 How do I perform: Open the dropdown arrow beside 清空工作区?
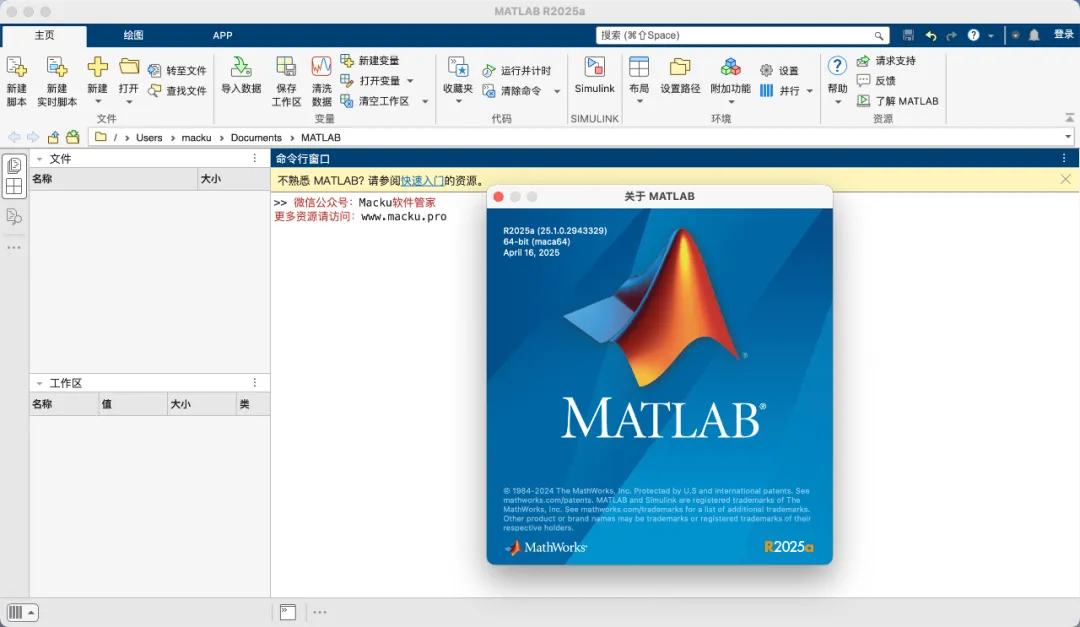[425, 101]
